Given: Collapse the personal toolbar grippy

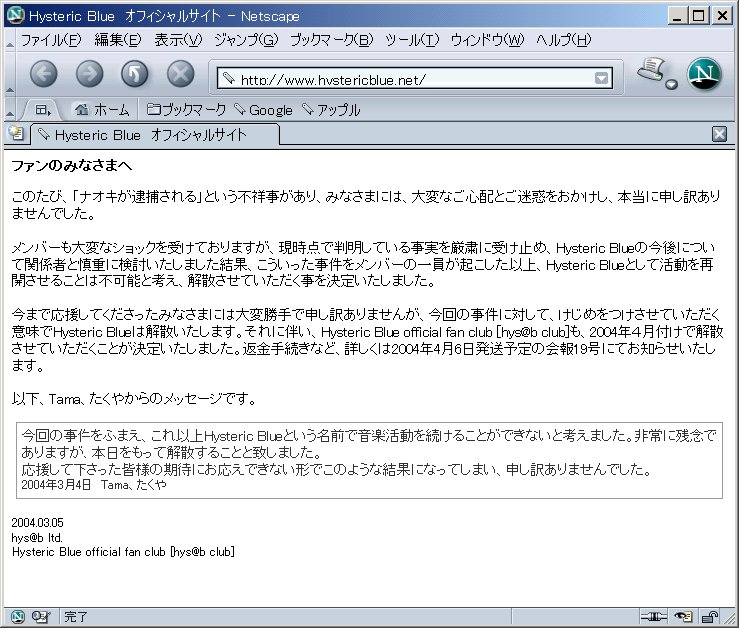Looking at the screenshot, I should (9, 110).
